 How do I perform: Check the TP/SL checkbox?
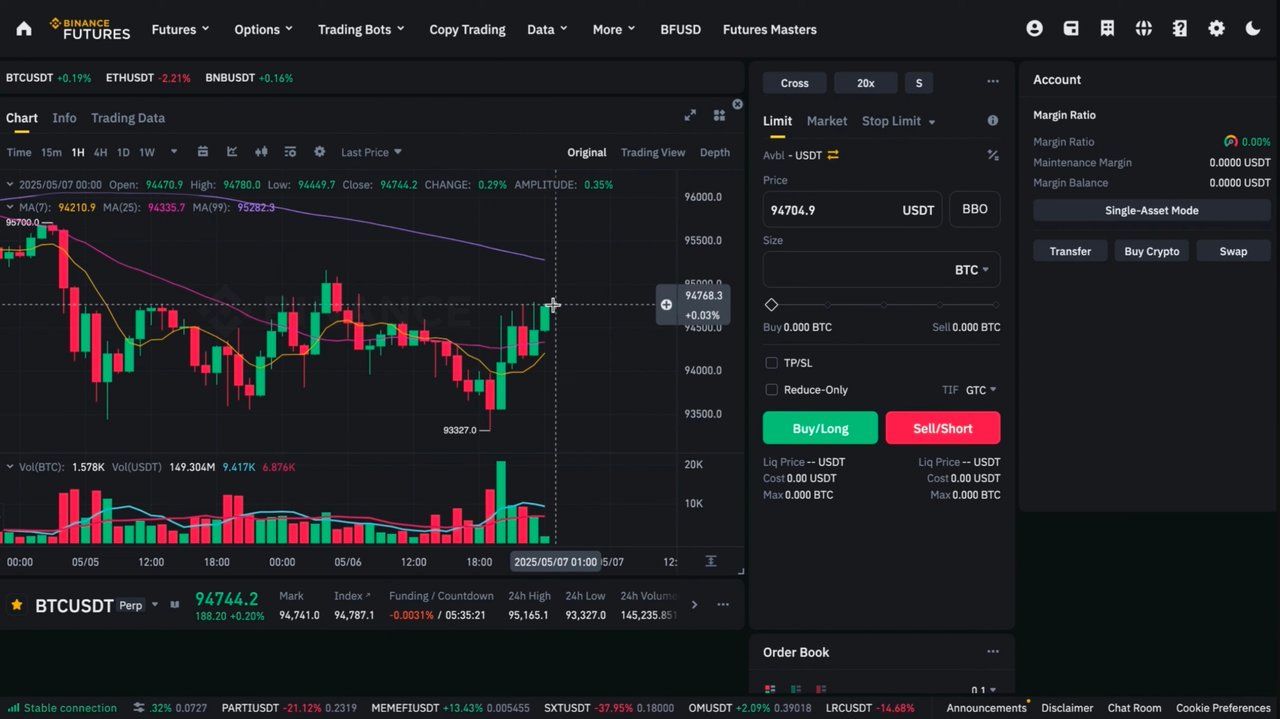[x=771, y=363]
